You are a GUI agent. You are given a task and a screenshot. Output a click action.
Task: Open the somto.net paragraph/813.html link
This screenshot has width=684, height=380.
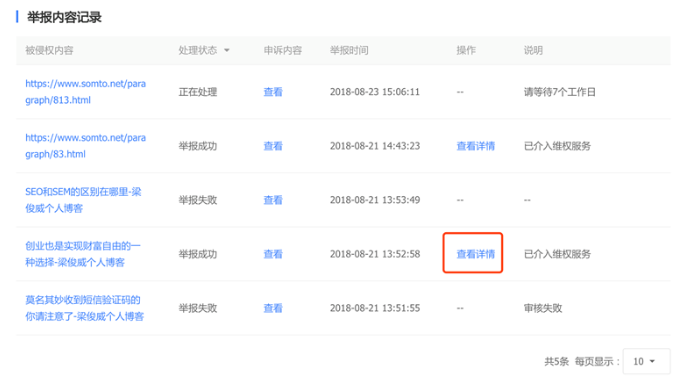pos(86,92)
